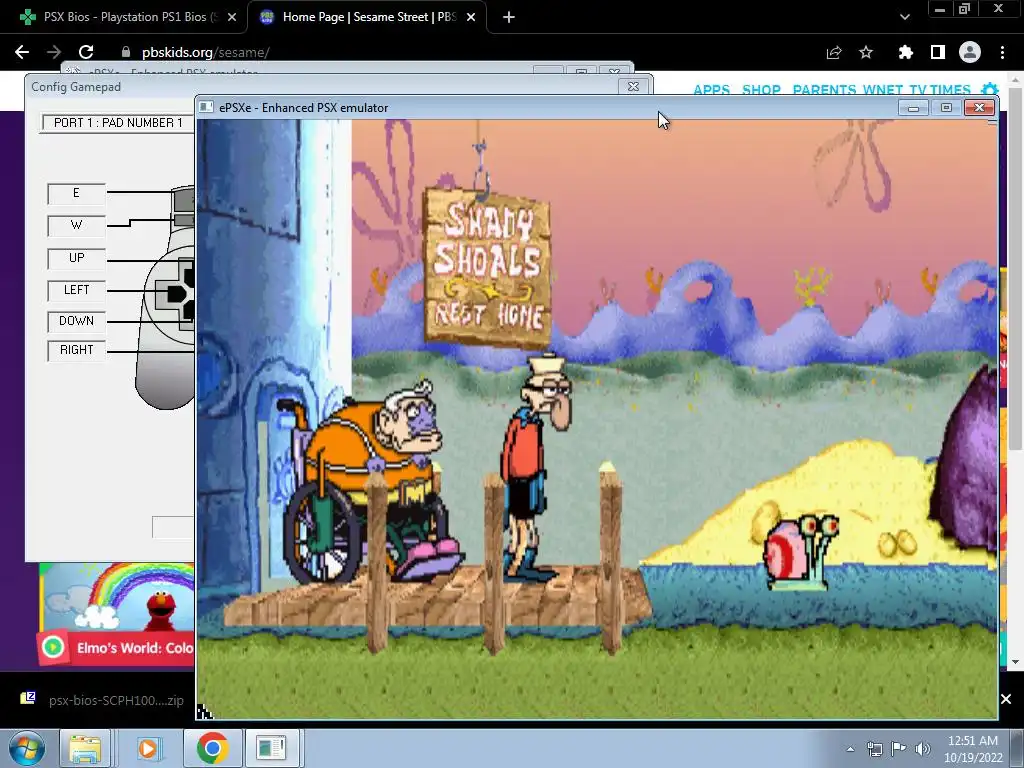
Task: Click the forward navigation arrow
Action: pyautogui.click(x=54, y=52)
